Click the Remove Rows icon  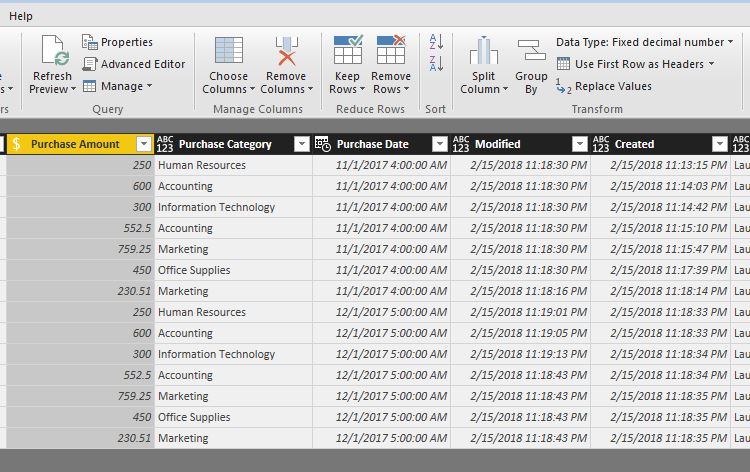[390, 52]
